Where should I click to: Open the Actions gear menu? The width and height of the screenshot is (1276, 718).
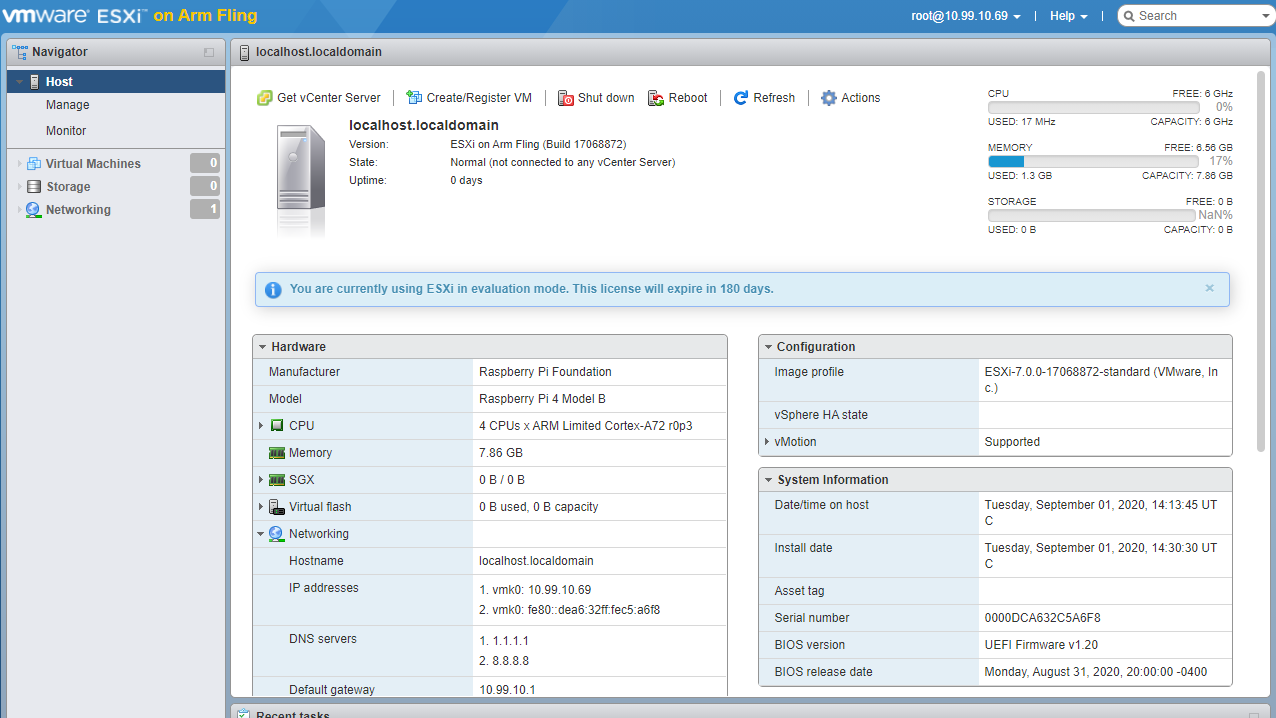[x=829, y=98]
